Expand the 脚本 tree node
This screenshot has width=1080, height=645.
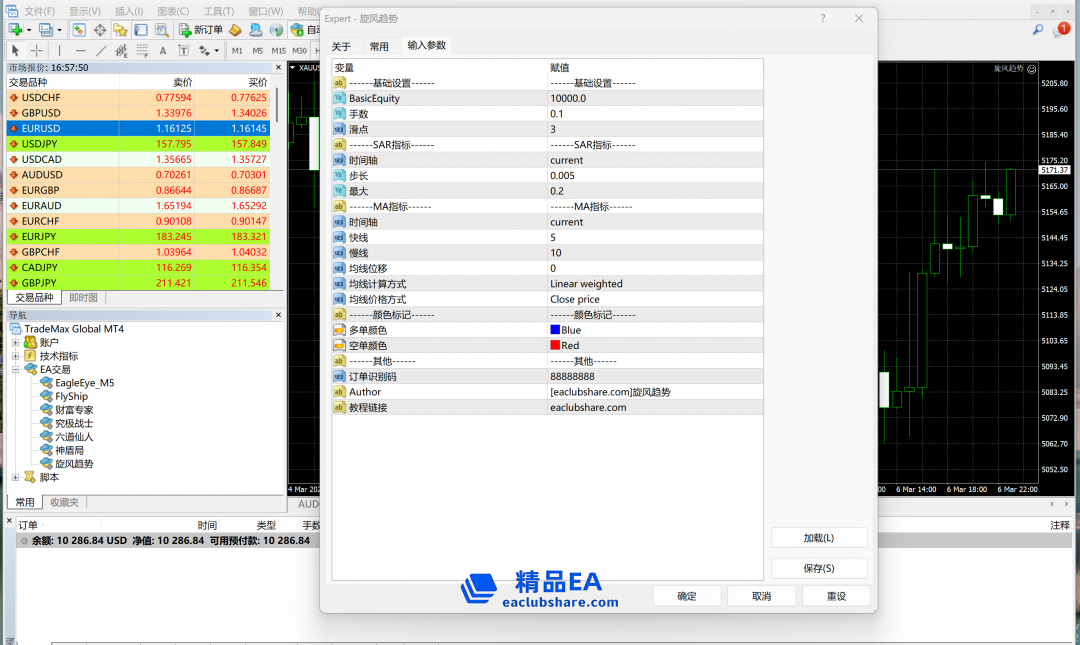click(16, 478)
